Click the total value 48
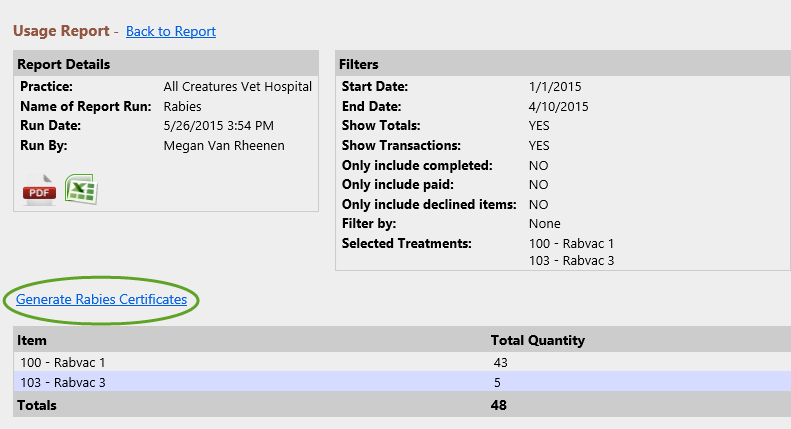This screenshot has height=429, width=791. [x=498, y=405]
